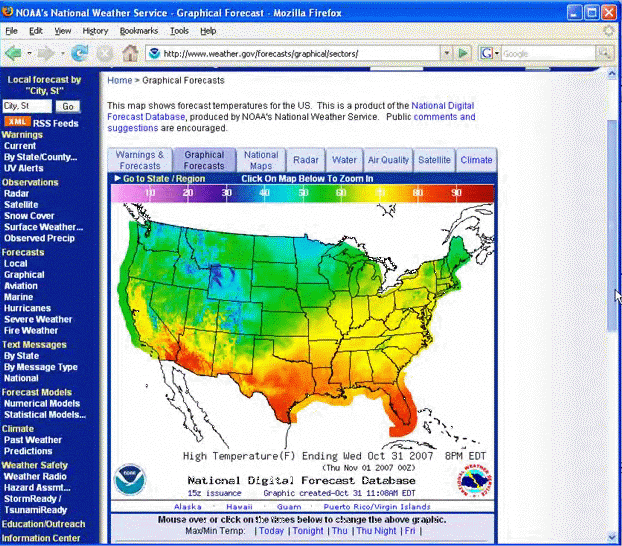622x546 pixels.
Task: Click the NOAA logo on the map
Action: (130, 479)
